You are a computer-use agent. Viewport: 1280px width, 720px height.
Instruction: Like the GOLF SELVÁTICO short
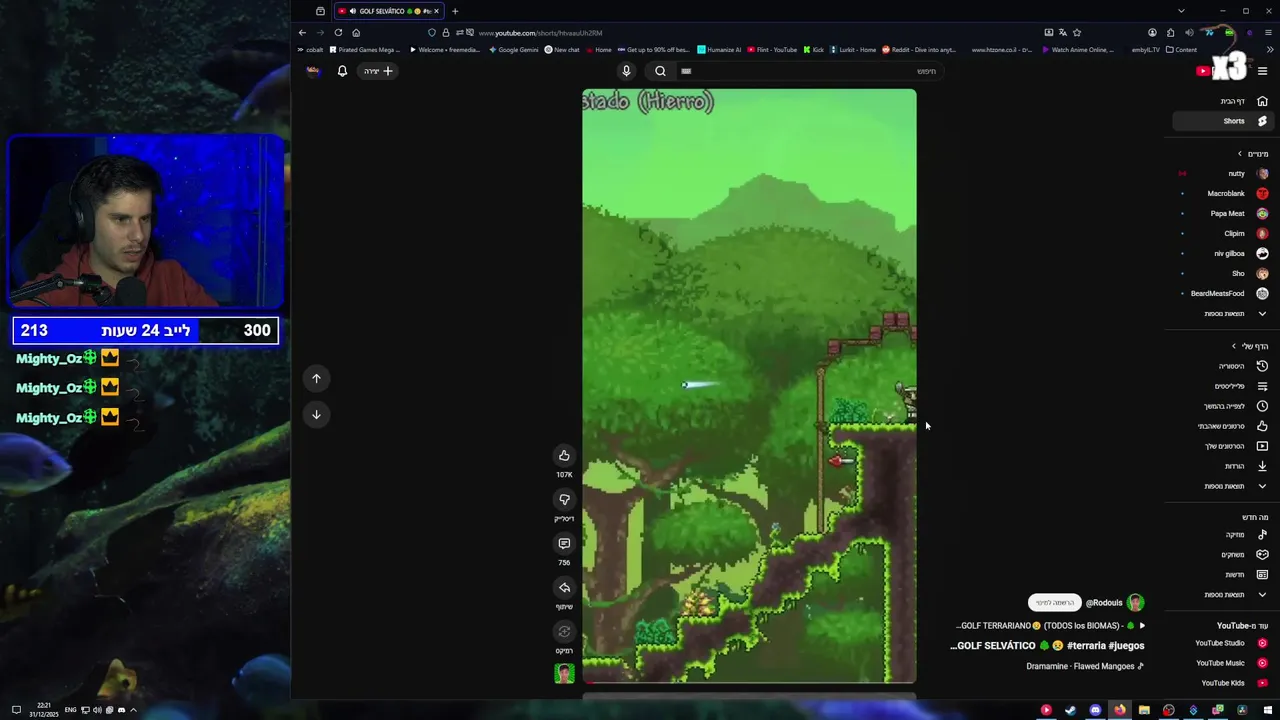coord(564,456)
